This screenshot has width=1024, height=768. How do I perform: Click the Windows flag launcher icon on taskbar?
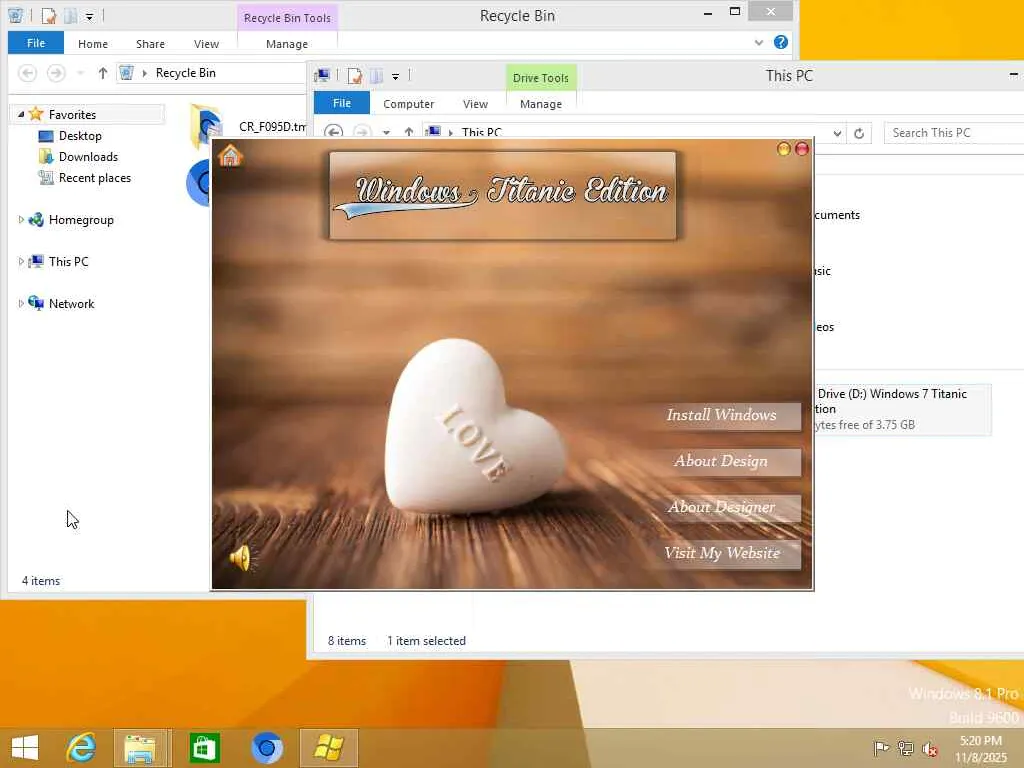point(328,748)
